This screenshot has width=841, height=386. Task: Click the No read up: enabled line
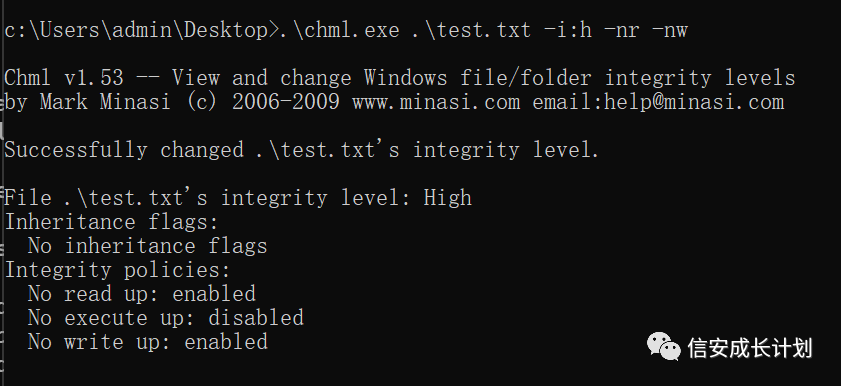pyautogui.click(x=142, y=294)
